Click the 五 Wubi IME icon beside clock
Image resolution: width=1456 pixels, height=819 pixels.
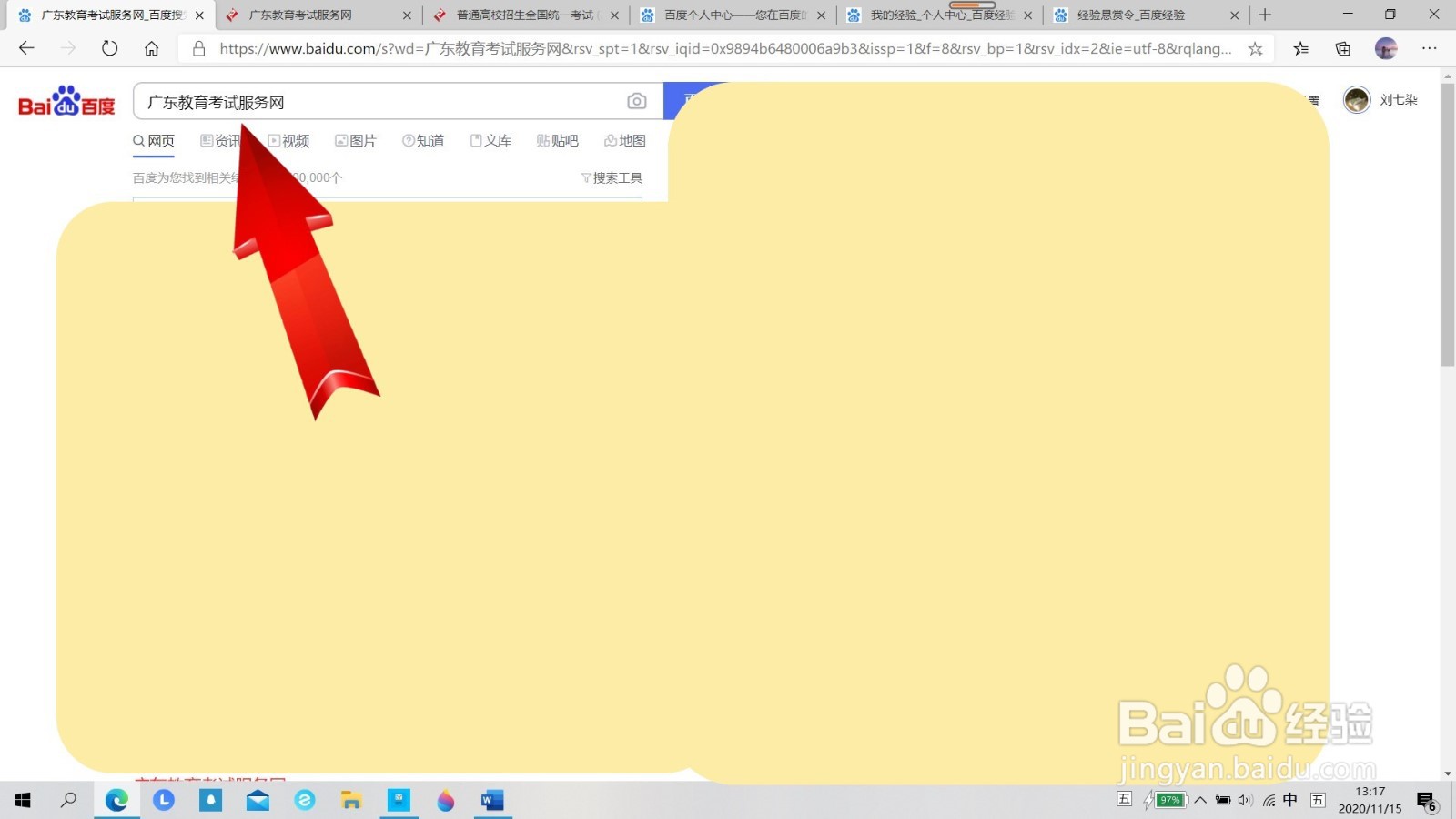click(1318, 800)
